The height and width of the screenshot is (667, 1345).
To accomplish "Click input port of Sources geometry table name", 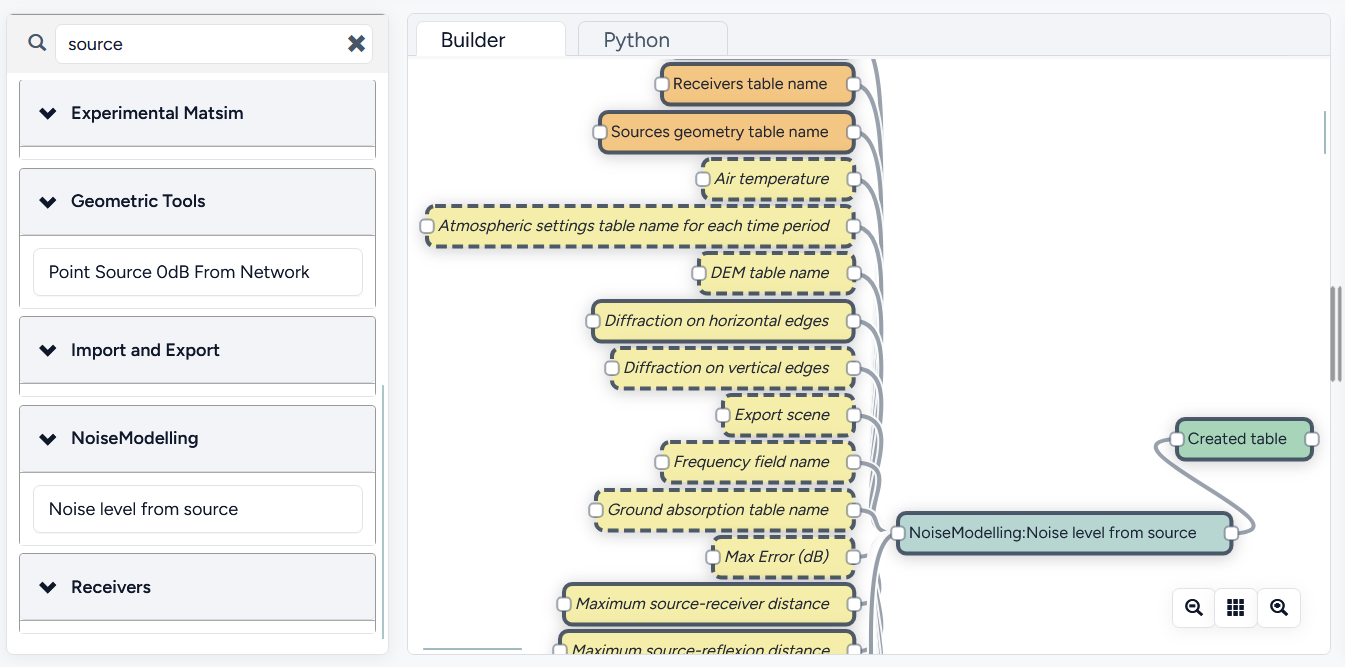I will click(x=600, y=132).
